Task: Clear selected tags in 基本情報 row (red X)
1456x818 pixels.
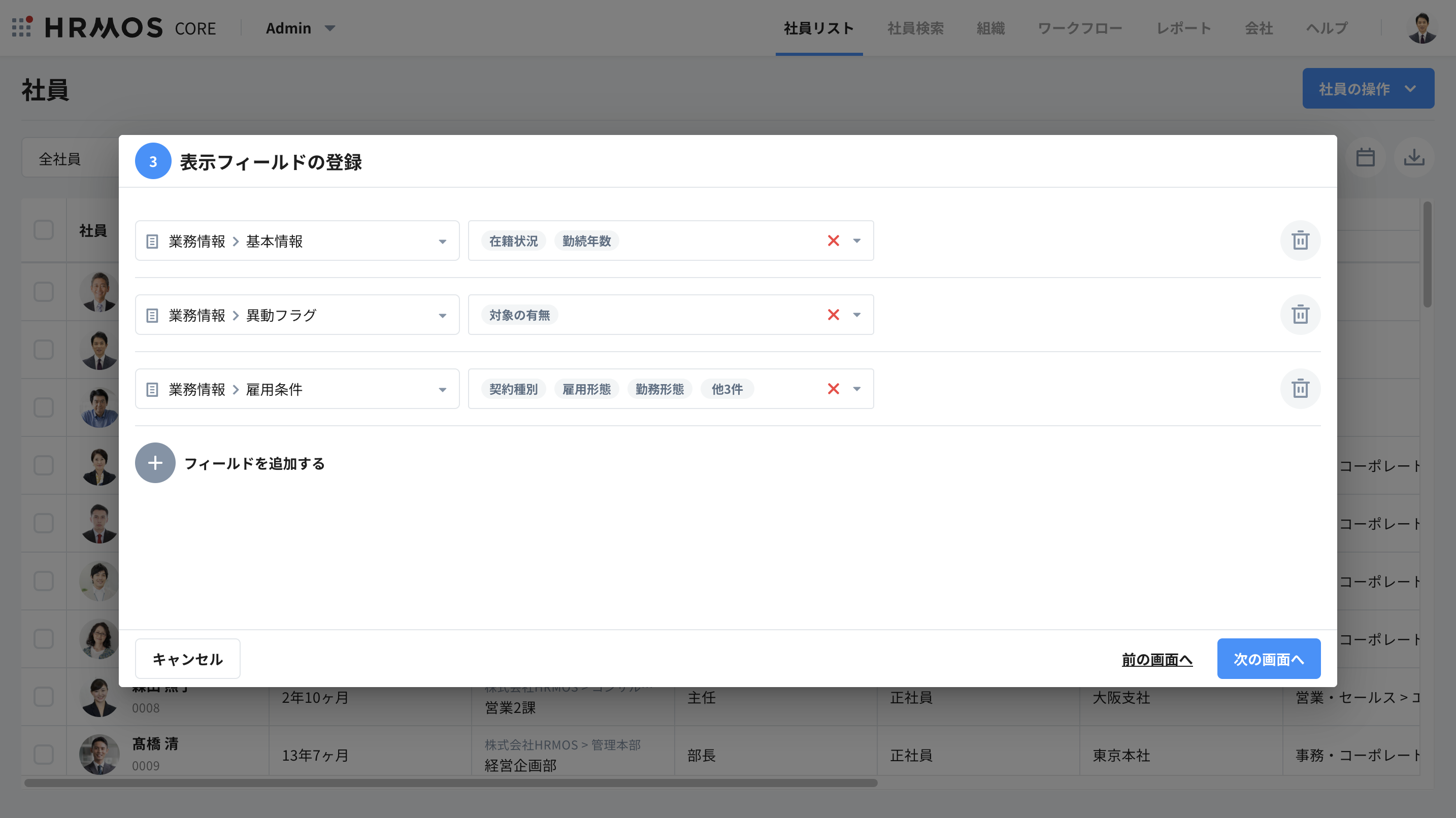Action: 833,241
